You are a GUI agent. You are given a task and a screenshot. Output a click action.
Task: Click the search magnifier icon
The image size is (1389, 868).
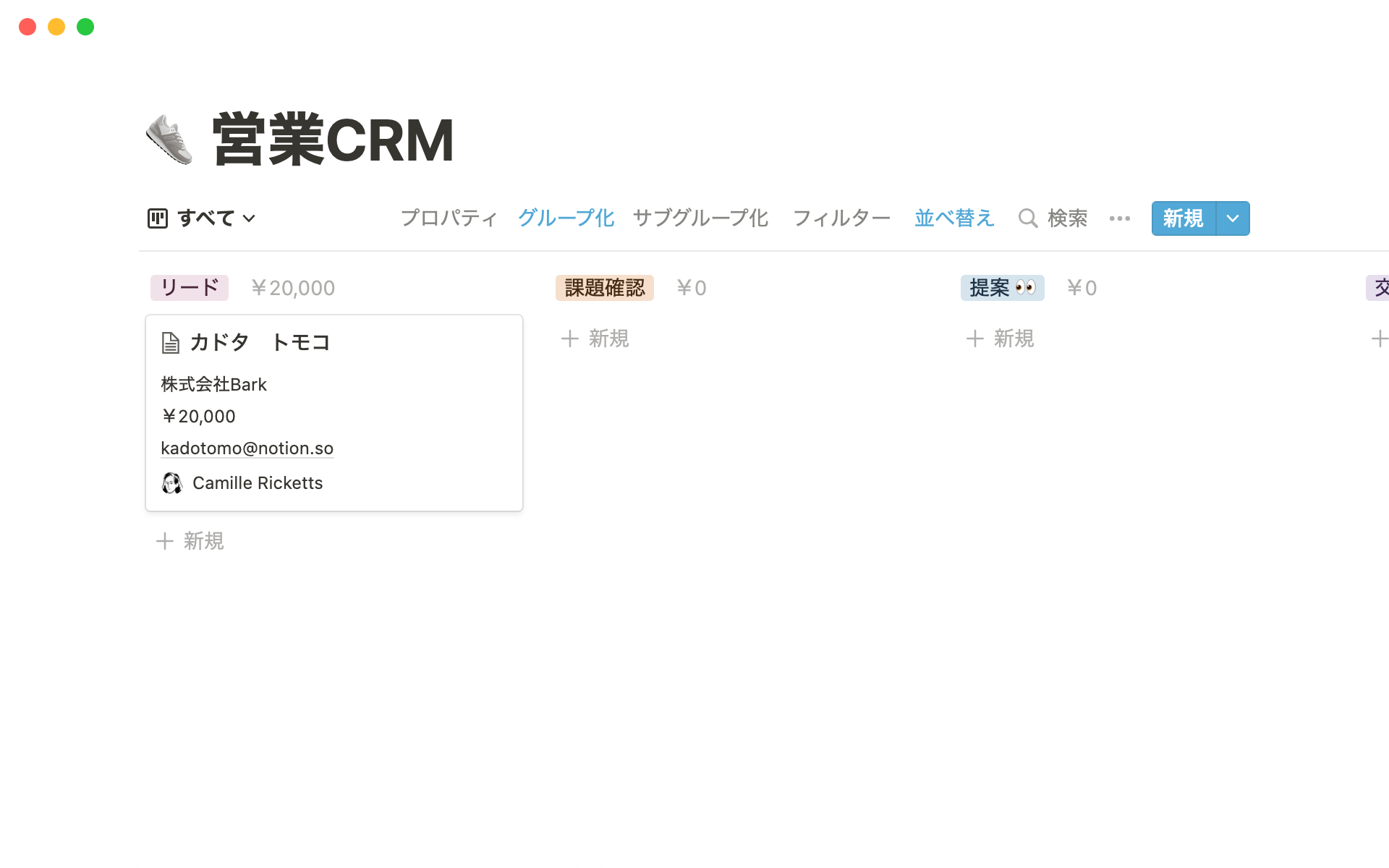coord(1027,218)
